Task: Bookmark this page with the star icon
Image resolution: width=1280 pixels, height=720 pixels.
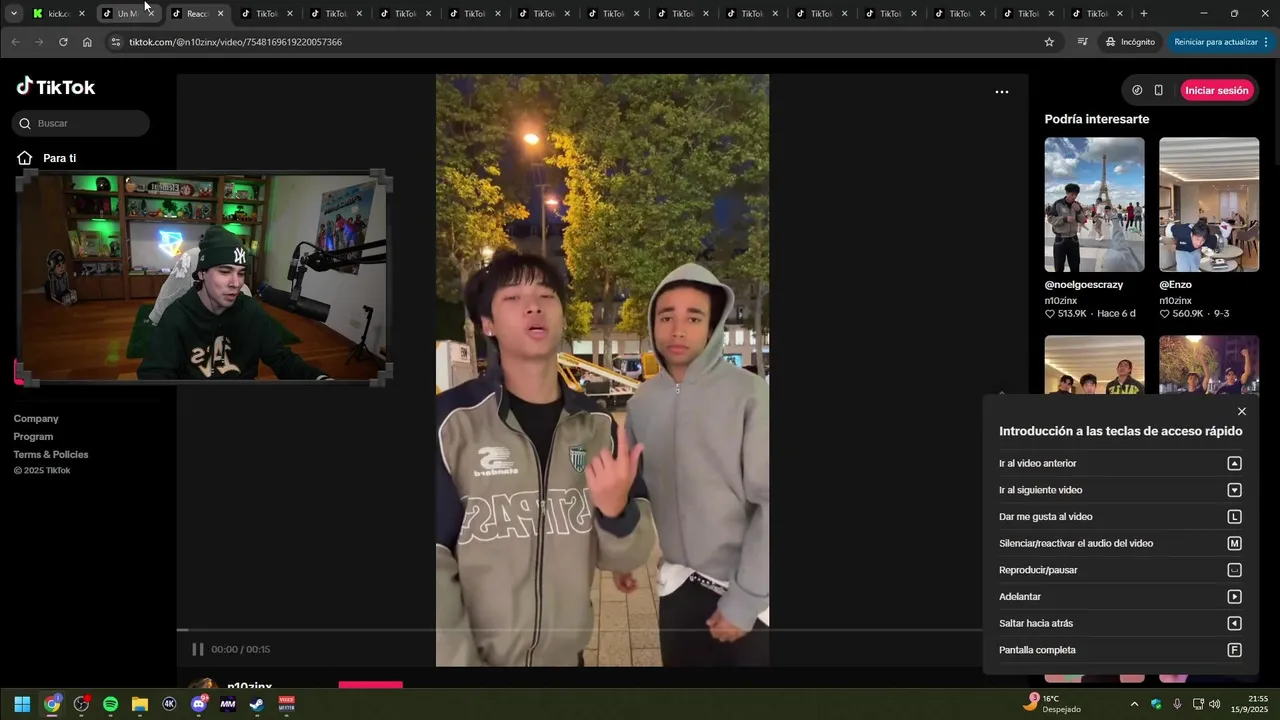Action: [1049, 42]
